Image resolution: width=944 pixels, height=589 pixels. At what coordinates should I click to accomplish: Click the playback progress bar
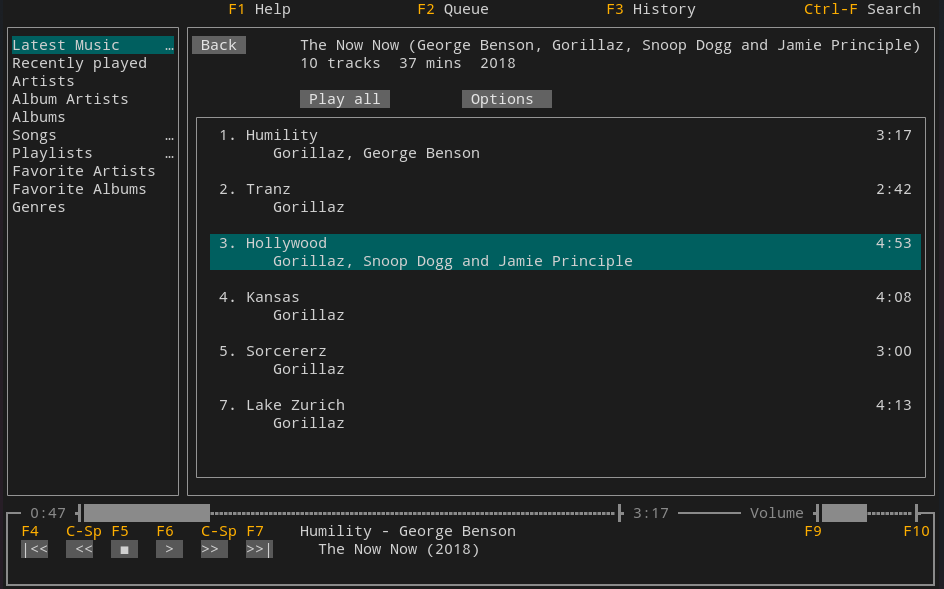point(349,513)
